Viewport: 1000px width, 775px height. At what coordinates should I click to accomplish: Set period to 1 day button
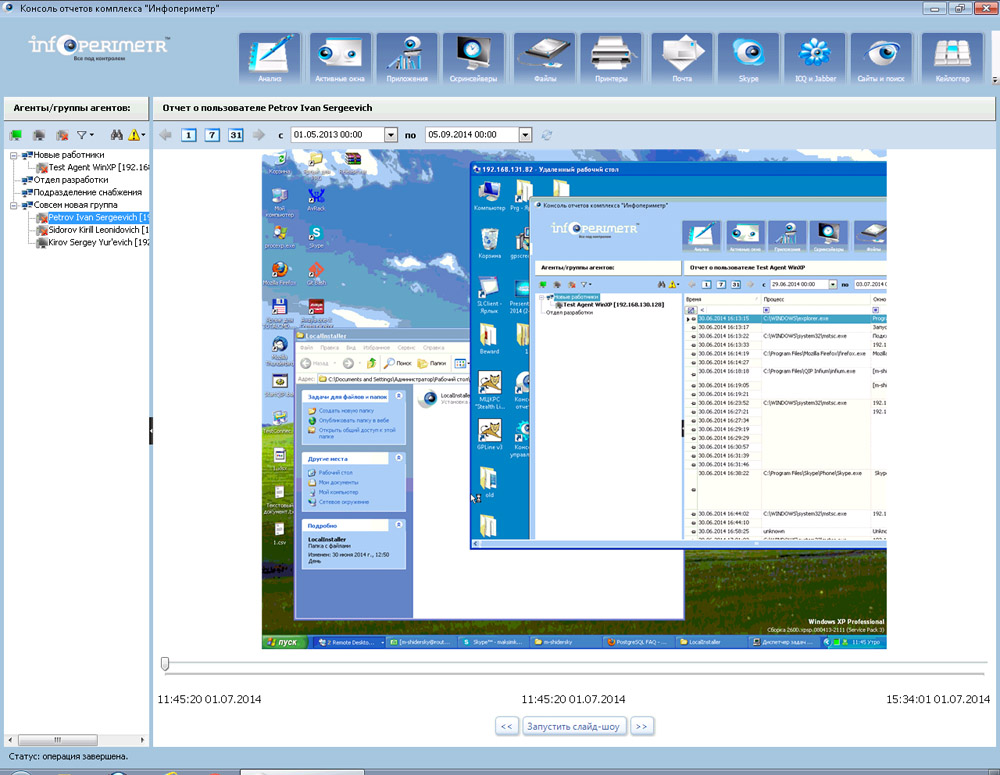(189, 135)
